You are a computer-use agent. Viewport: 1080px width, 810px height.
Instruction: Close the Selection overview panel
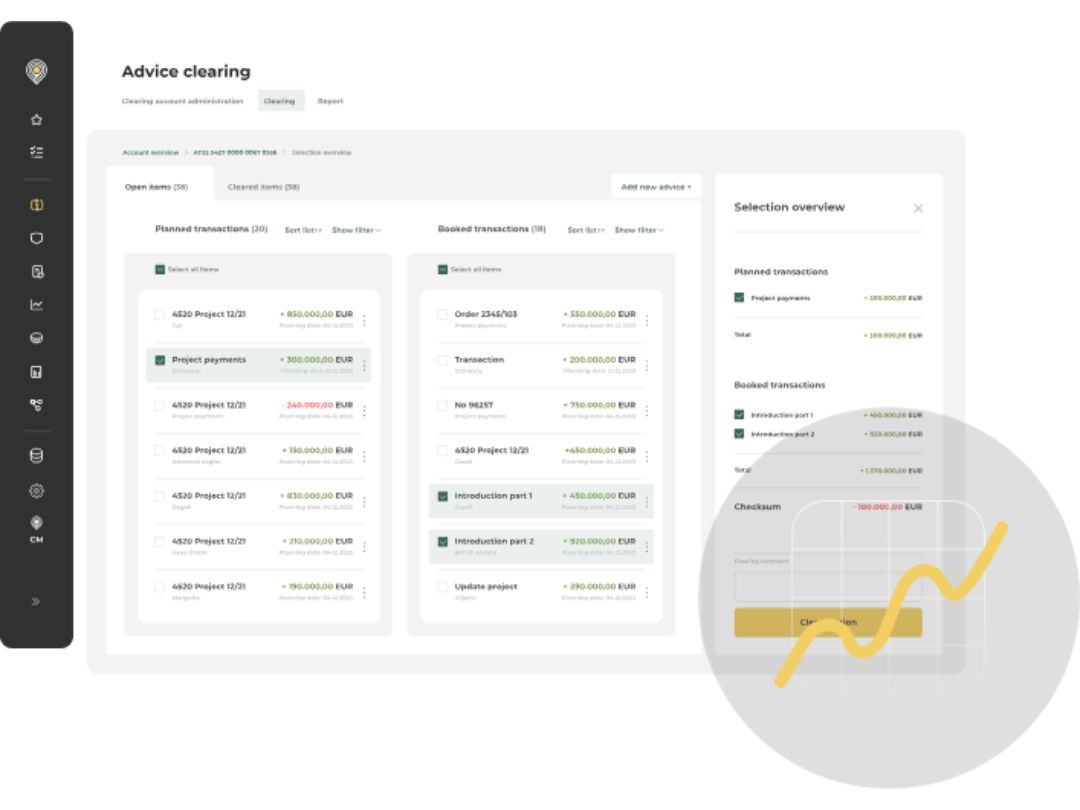point(917,208)
